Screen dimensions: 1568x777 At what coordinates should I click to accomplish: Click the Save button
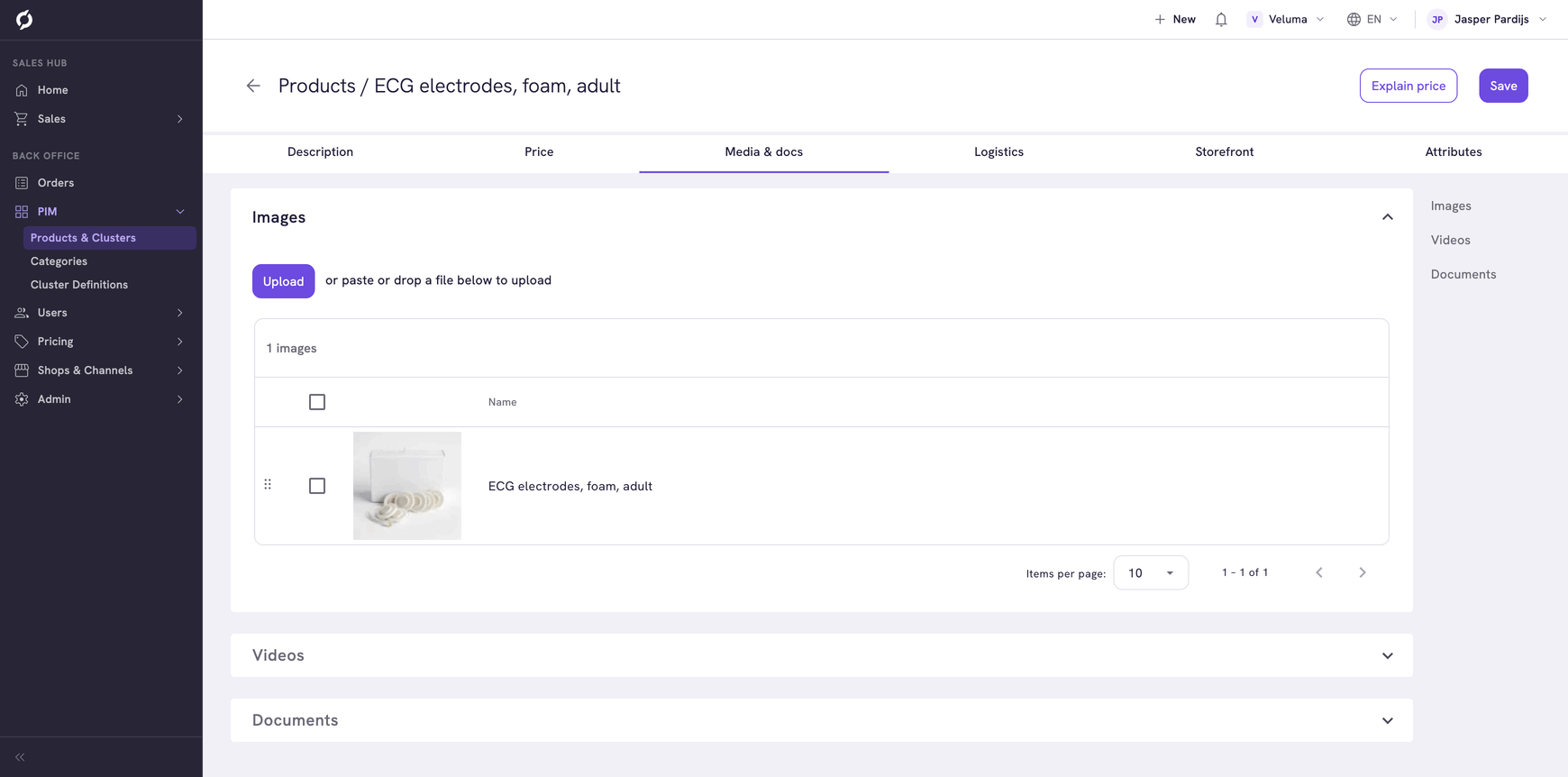(x=1503, y=86)
